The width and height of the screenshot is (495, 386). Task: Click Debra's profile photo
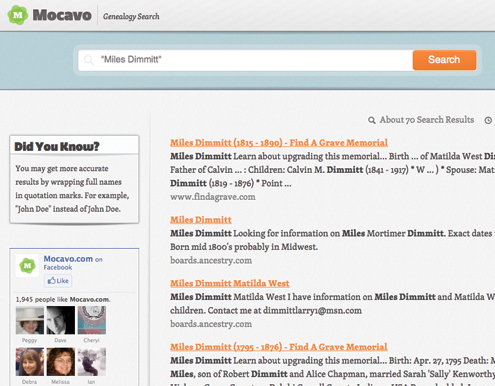(x=30, y=362)
